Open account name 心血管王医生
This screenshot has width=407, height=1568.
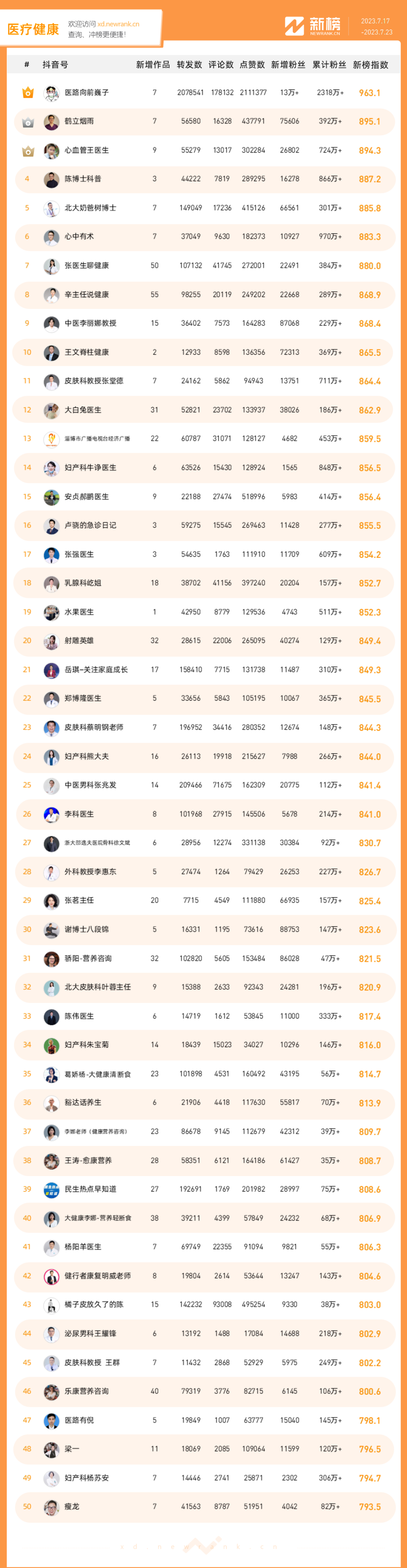tap(87, 151)
